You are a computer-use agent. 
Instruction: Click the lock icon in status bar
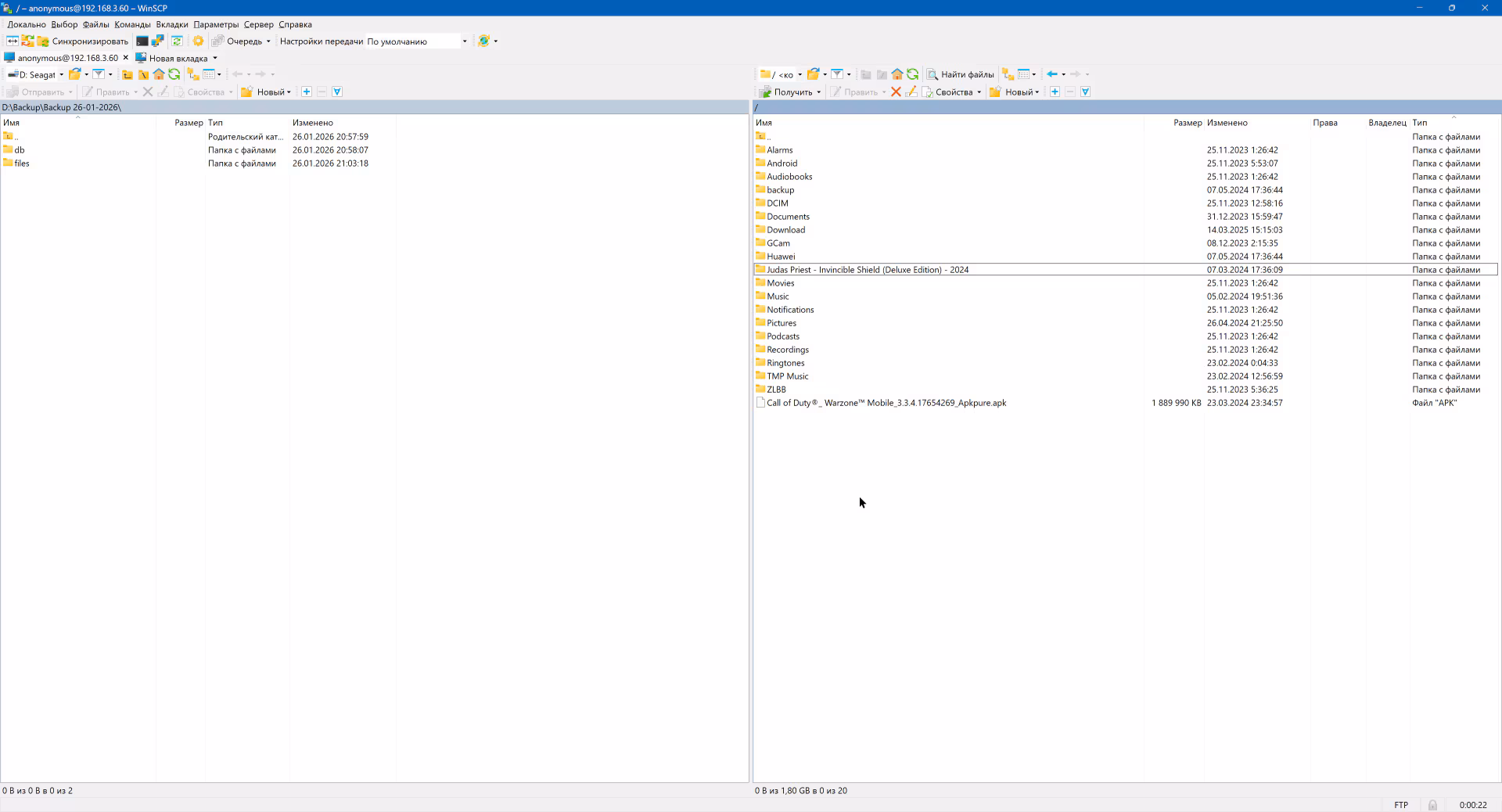(x=1432, y=805)
